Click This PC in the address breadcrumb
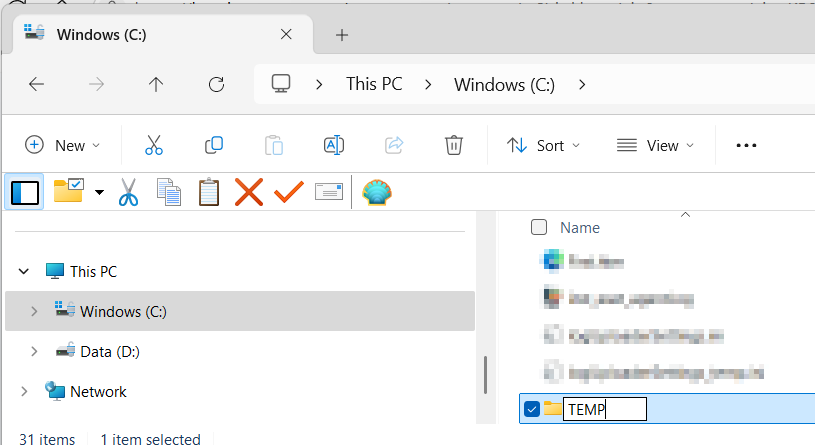 coord(374,84)
